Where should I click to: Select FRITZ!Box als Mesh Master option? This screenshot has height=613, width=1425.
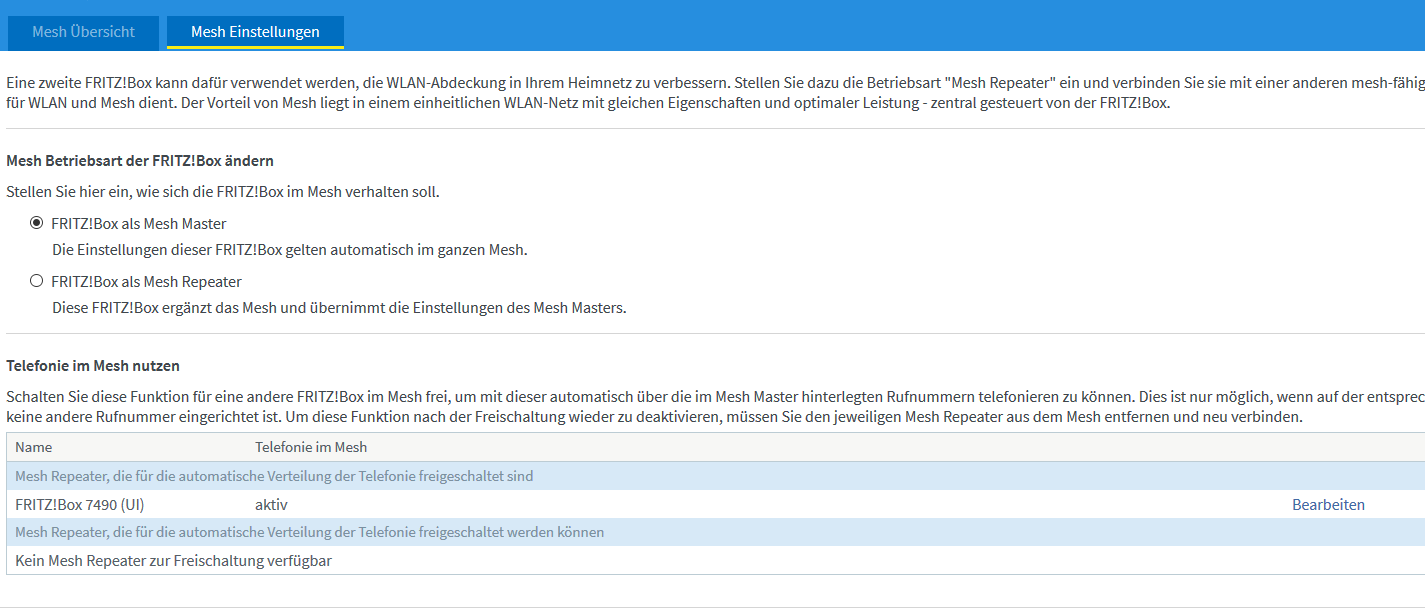coord(37,223)
